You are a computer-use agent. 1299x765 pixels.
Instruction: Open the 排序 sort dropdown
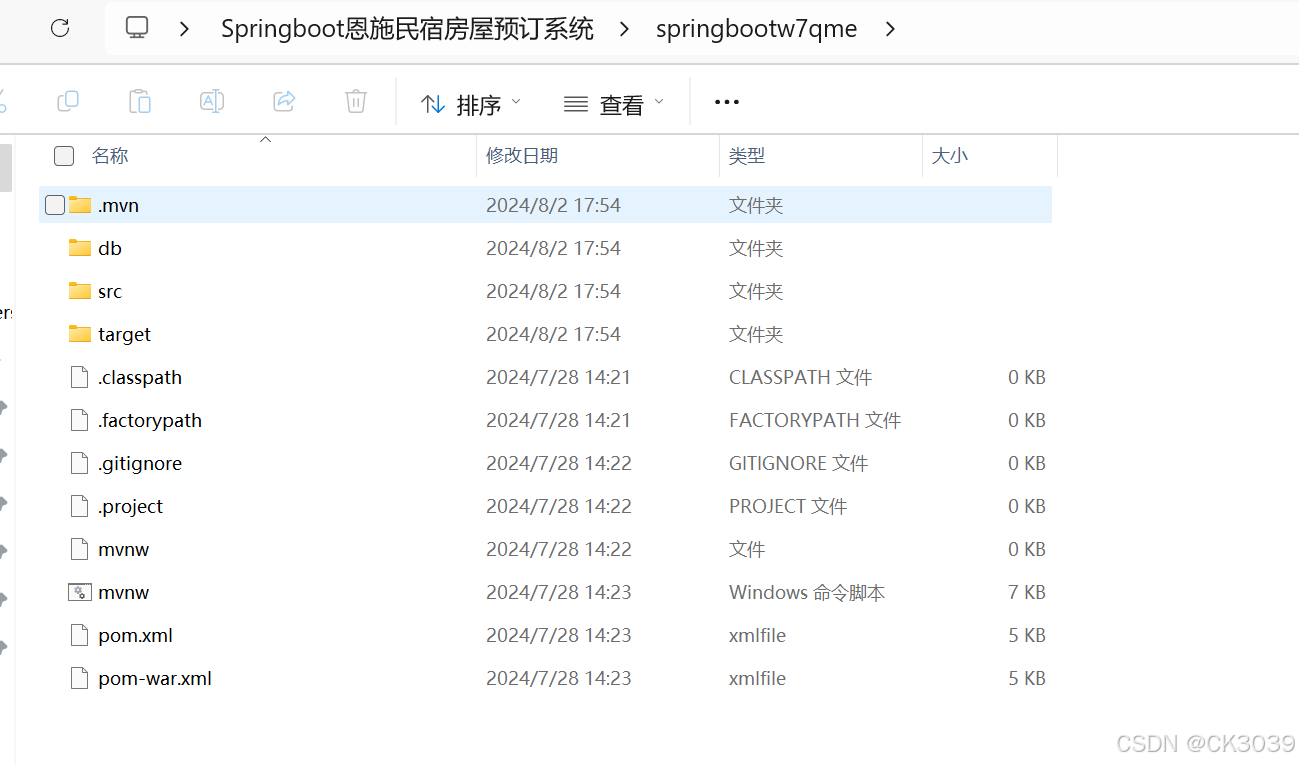471,103
